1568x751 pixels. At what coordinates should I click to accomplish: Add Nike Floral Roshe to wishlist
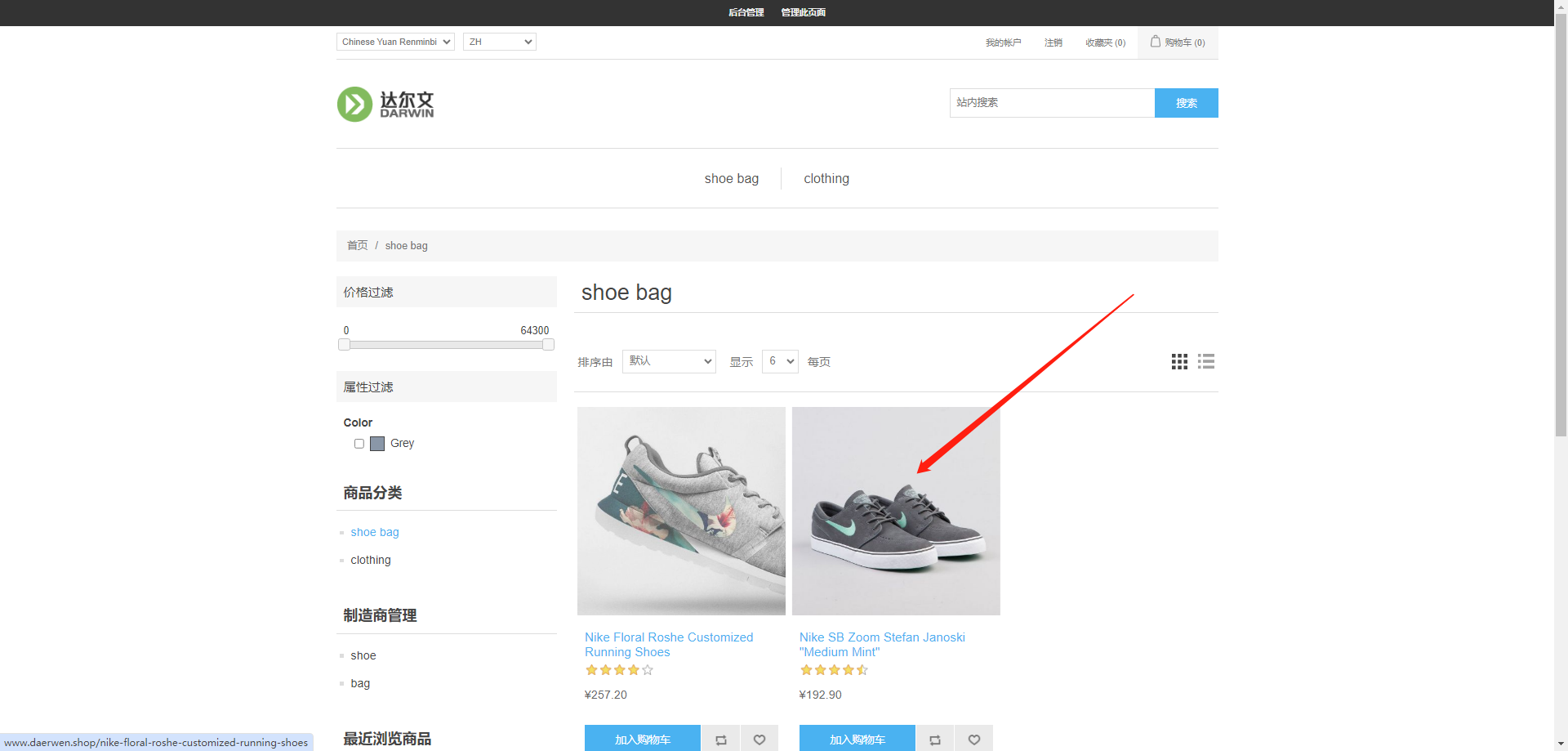tap(759, 739)
